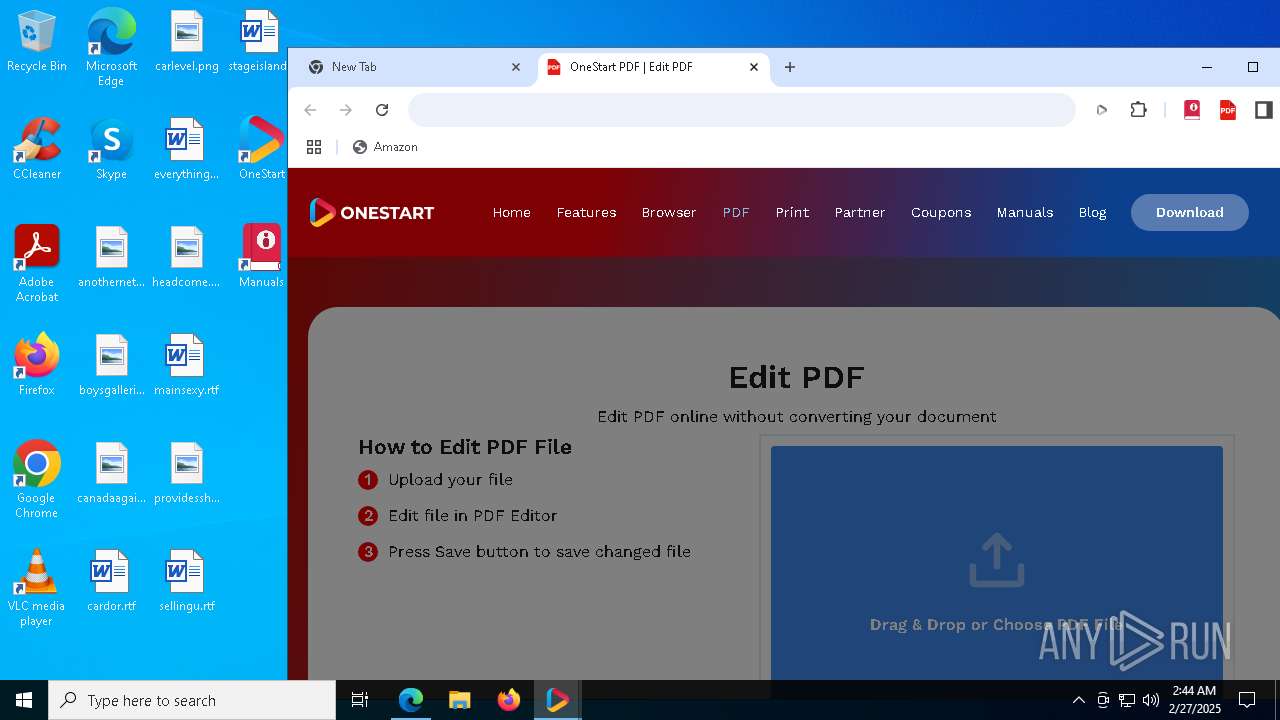1280x720 pixels.
Task: Go to Home in site navigation
Action: click(x=511, y=212)
